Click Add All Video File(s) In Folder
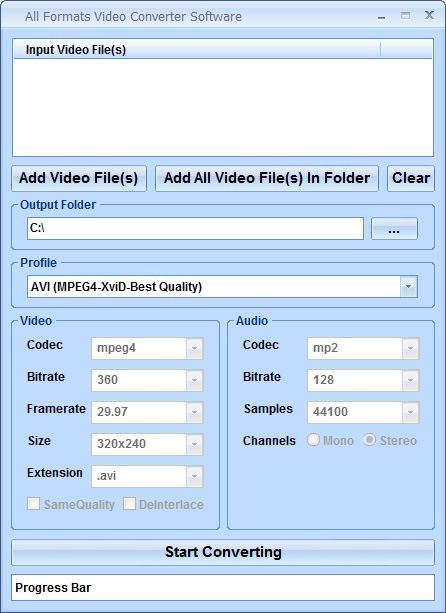 tap(267, 179)
